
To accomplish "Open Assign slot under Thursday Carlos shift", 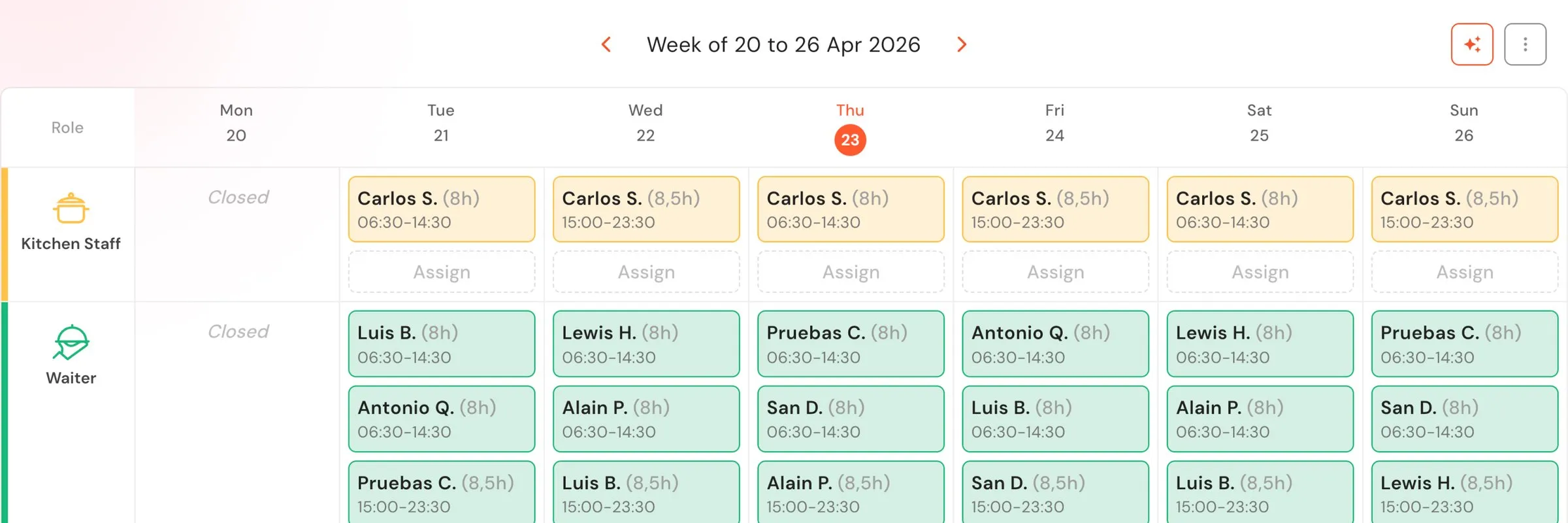I will coord(851,272).
